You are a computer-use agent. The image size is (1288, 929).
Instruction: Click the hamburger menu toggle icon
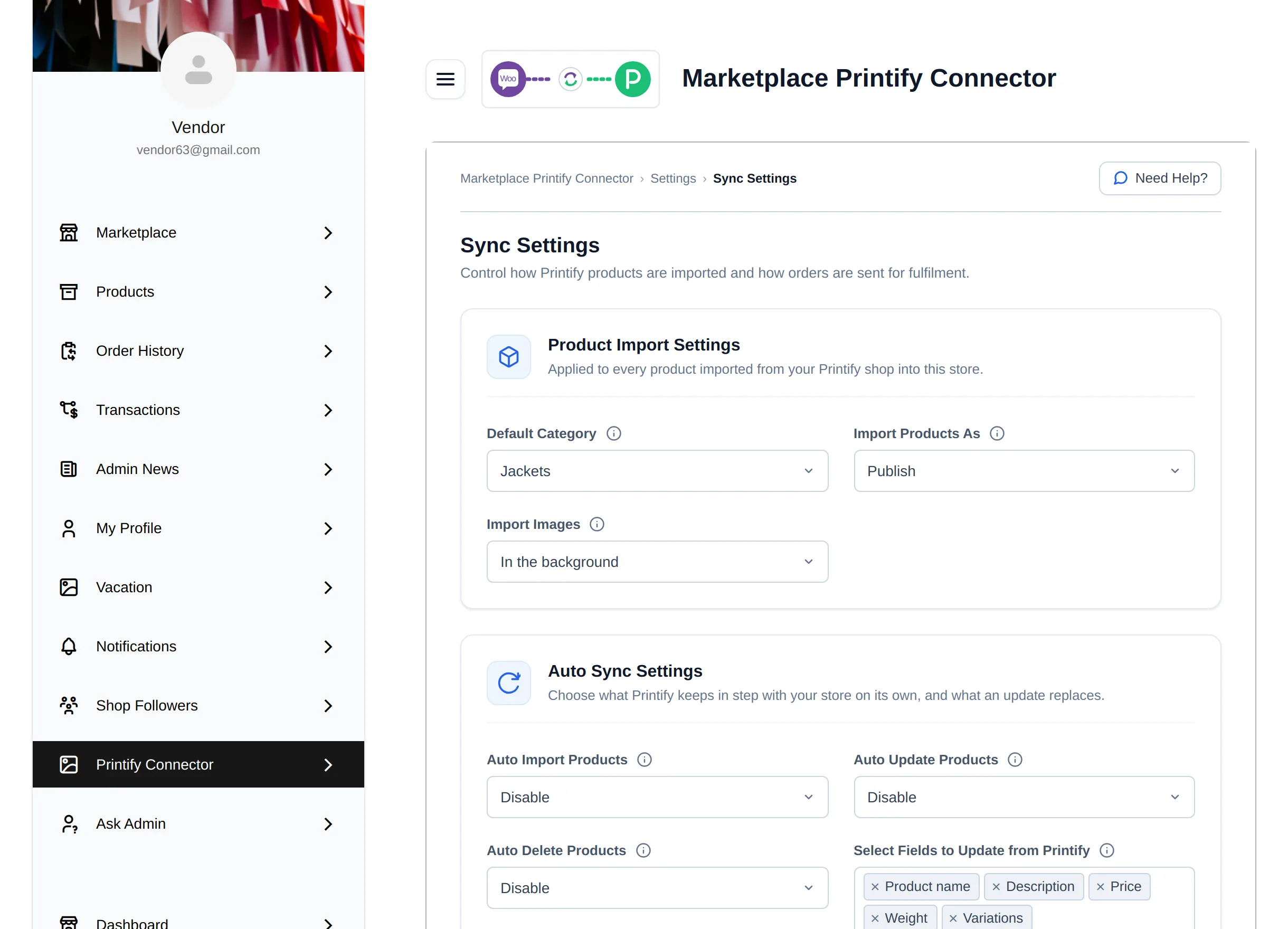coord(445,79)
